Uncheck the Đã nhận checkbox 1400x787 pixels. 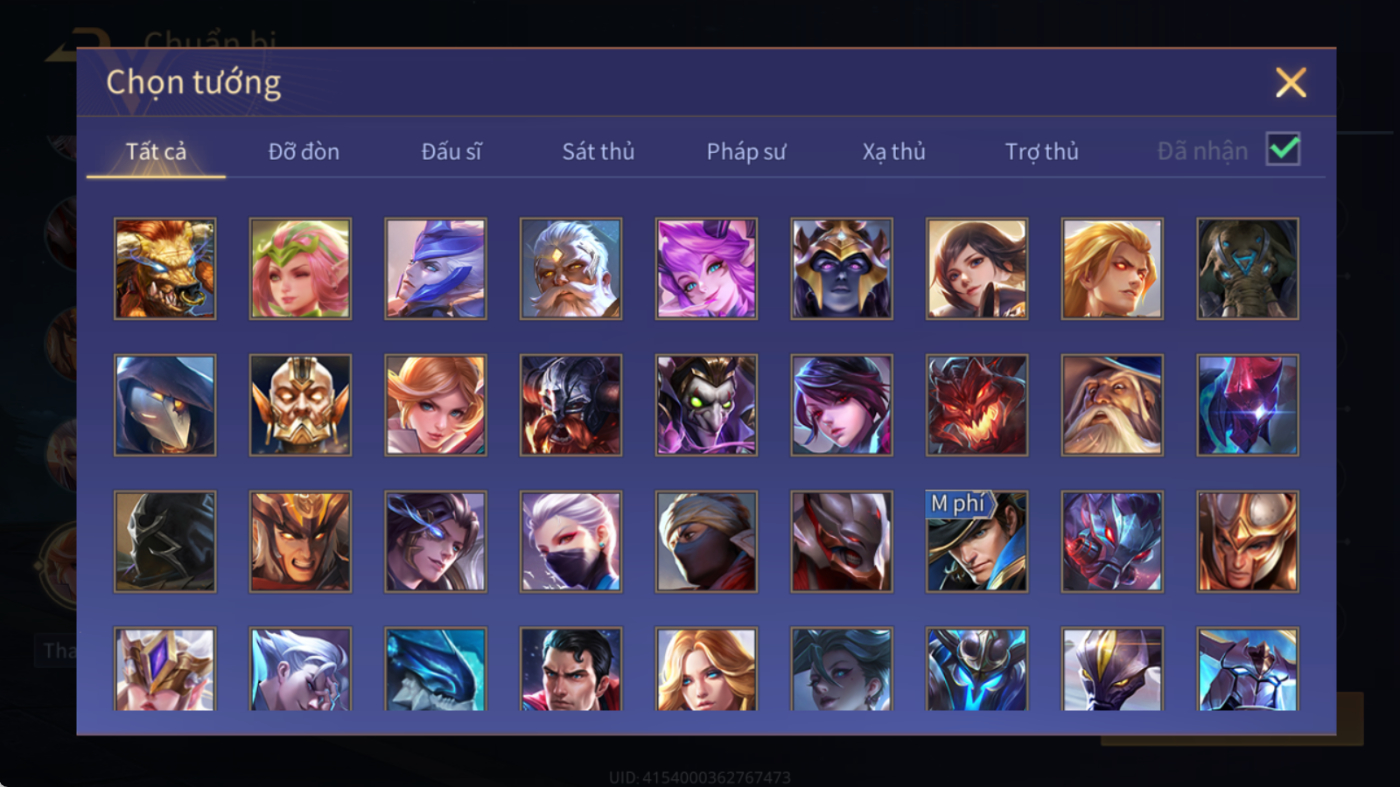pyautogui.click(x=1283, y=150)
